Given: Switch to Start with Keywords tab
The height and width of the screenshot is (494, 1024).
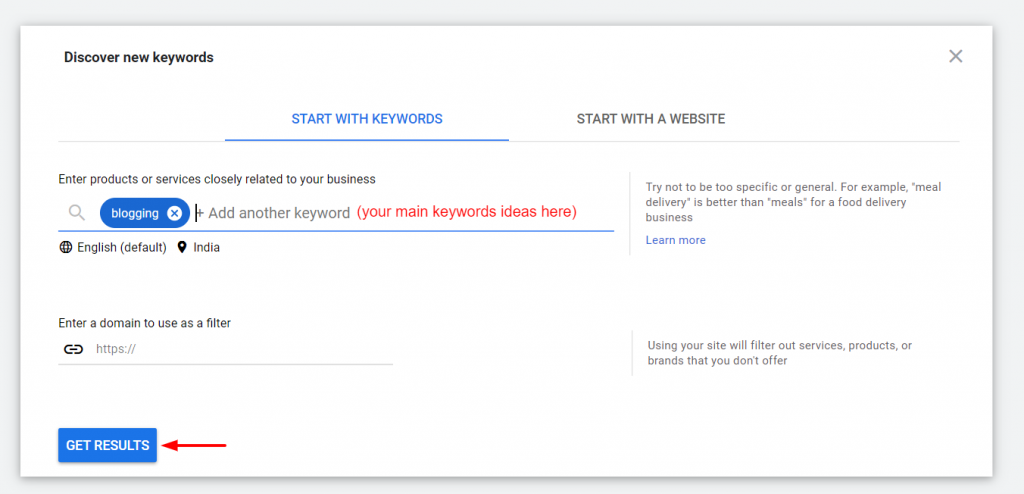Looking at the screenshot, I should tap(367, 119).
